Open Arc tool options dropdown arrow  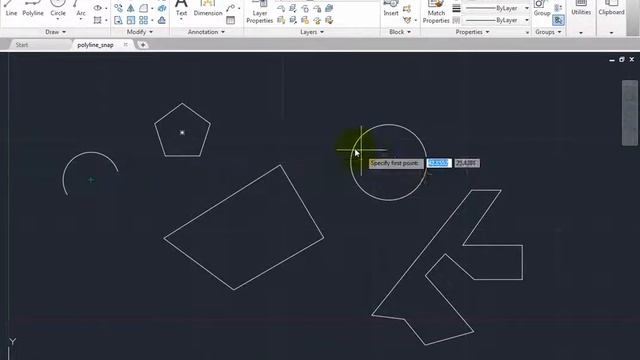pyautogui.click(x=80, y=20)
